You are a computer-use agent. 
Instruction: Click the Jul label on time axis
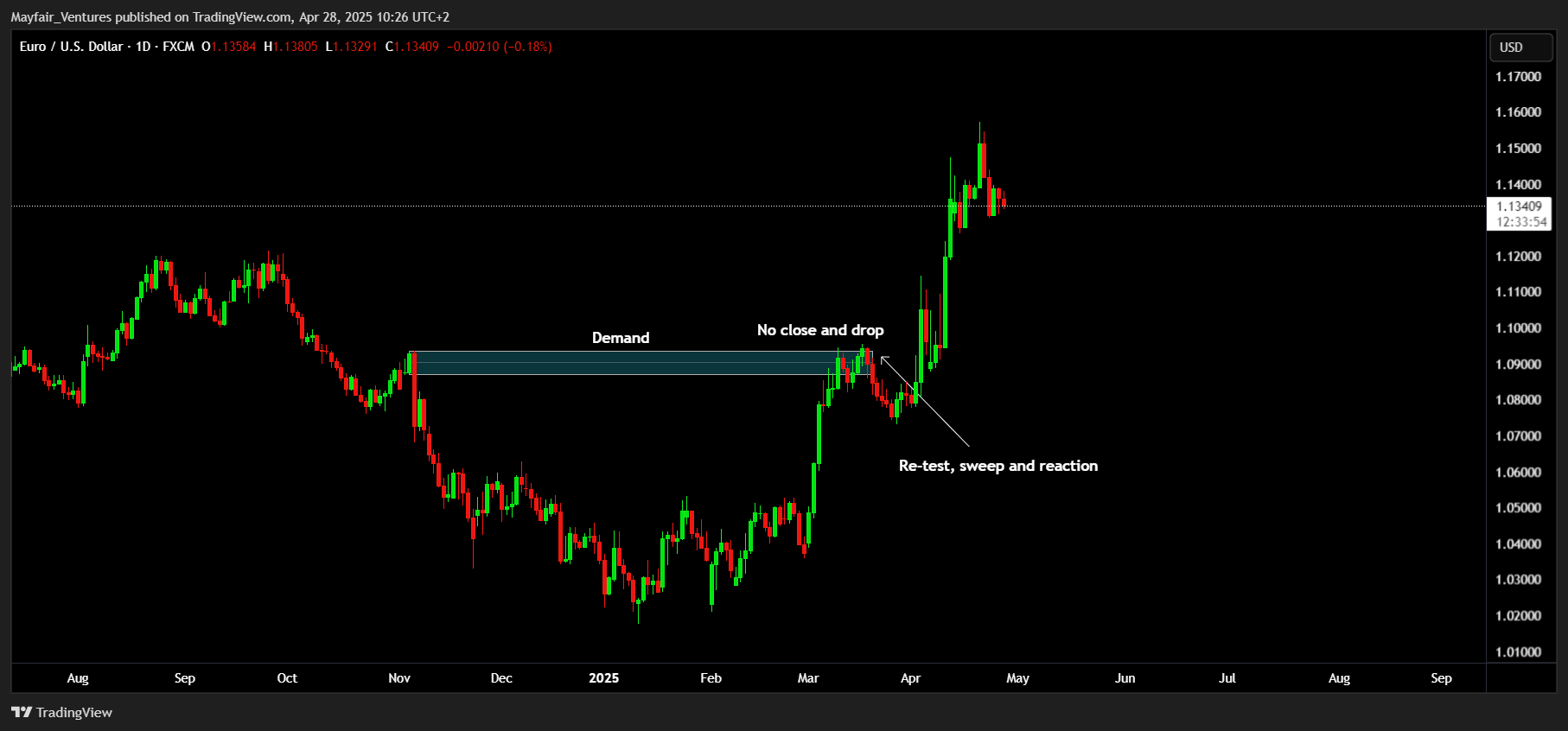[x=1227, y=678]
